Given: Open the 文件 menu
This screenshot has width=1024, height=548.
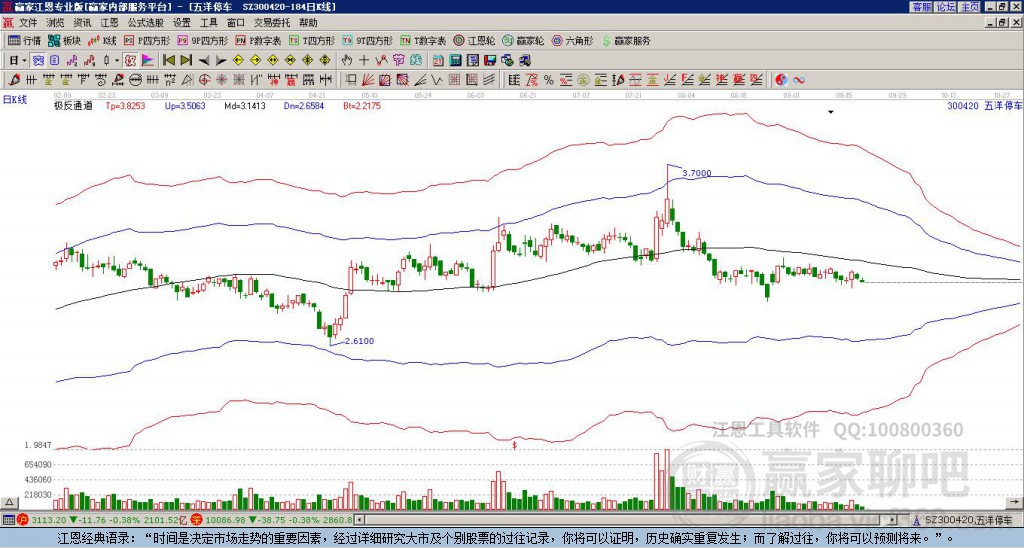Looking at the screenshot, I should (x=28, y=23).
